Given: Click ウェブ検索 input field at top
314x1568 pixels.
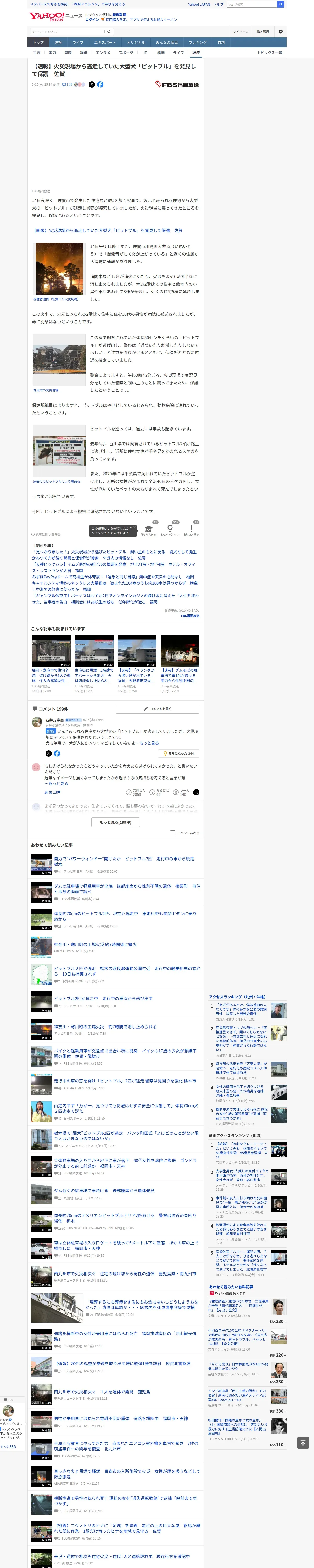Looking at the screenshot, I should [251, 4].
